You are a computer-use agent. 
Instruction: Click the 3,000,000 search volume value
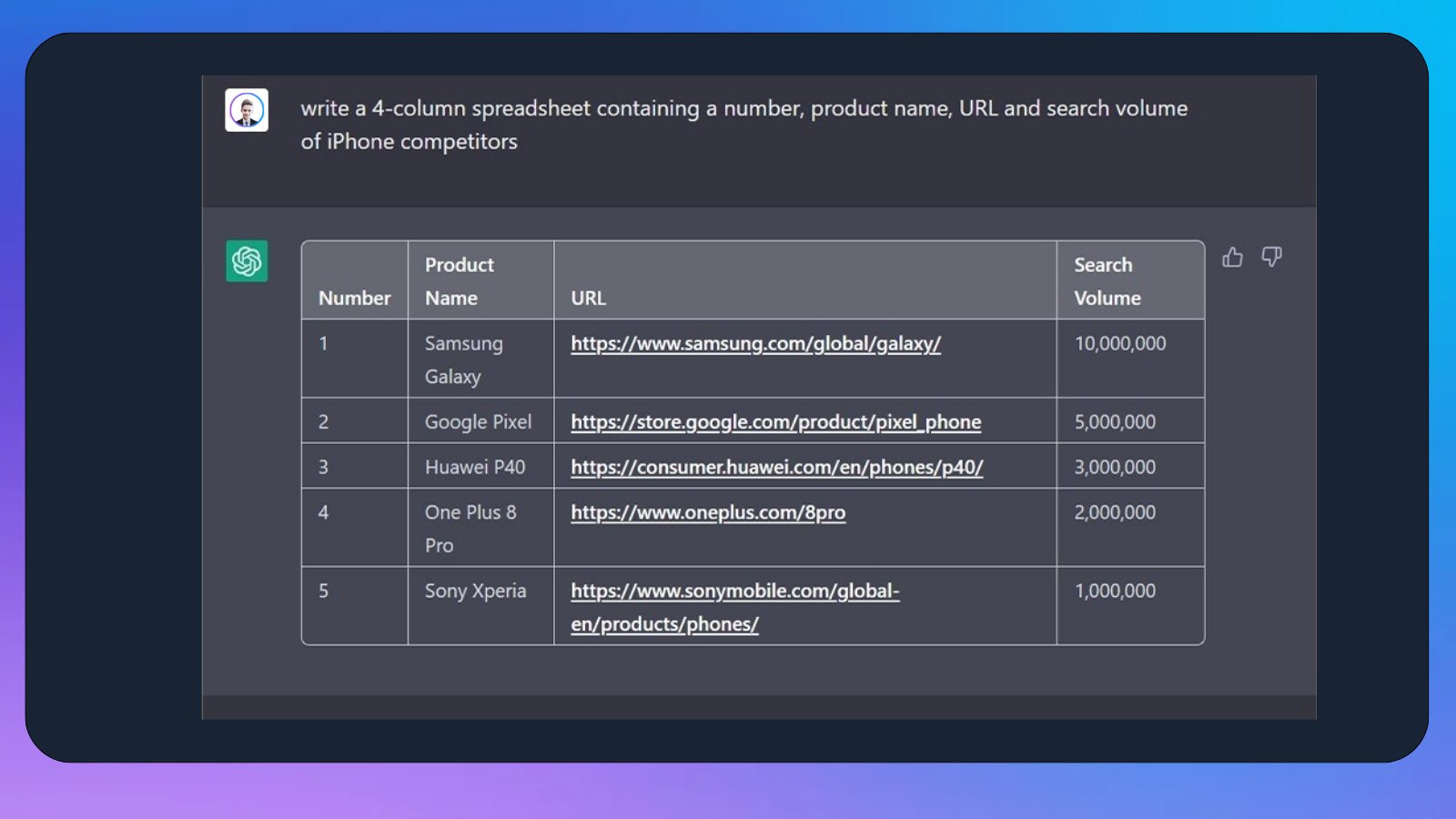1115,468
